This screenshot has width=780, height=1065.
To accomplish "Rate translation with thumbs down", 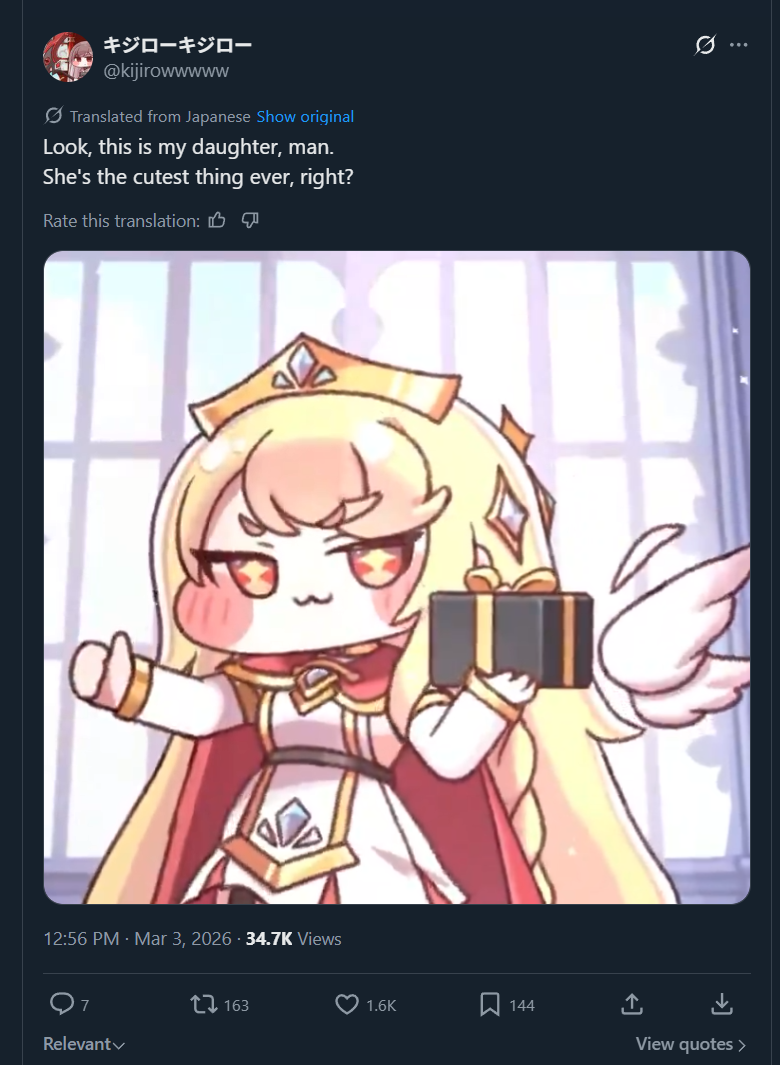I will (x=250, y=220).
